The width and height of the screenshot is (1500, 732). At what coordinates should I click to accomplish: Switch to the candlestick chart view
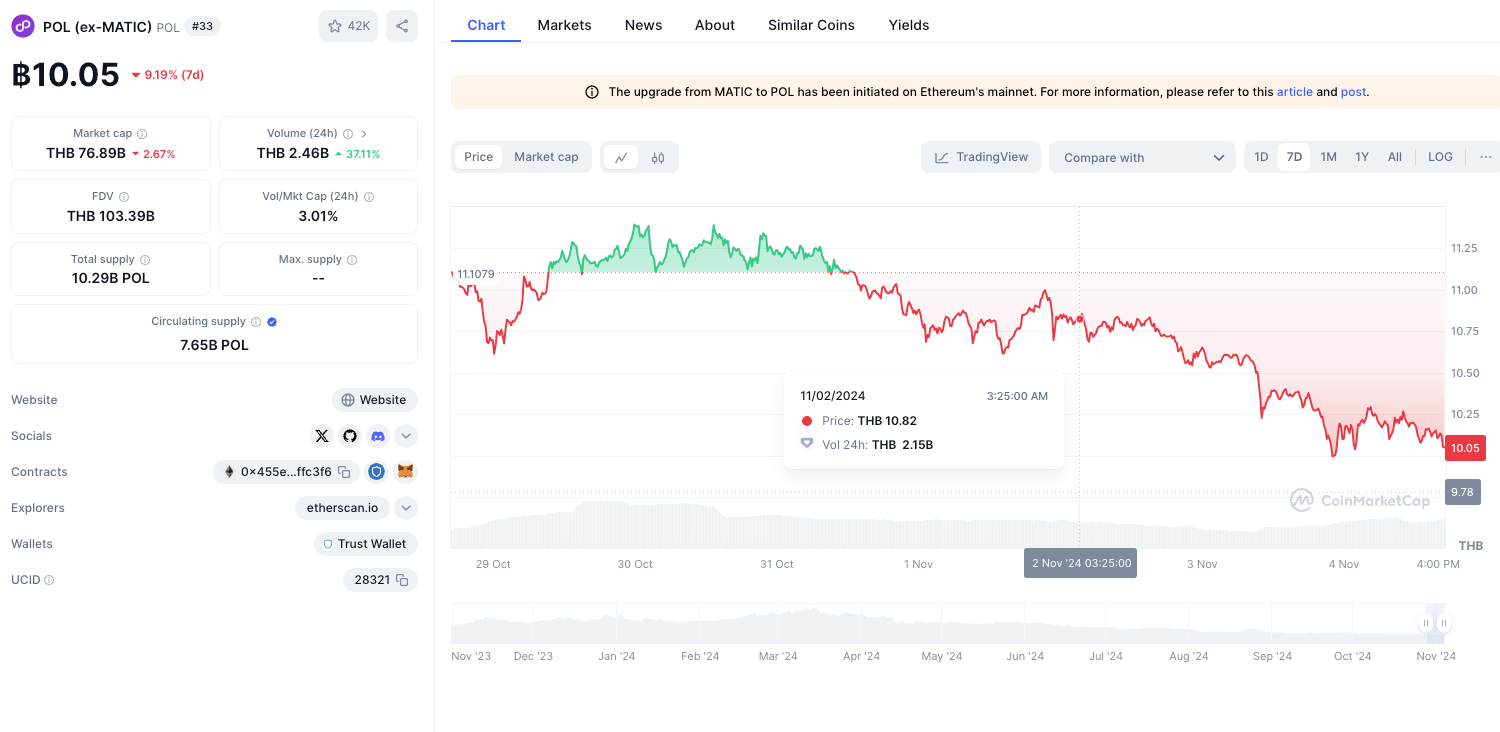[658, 157]
